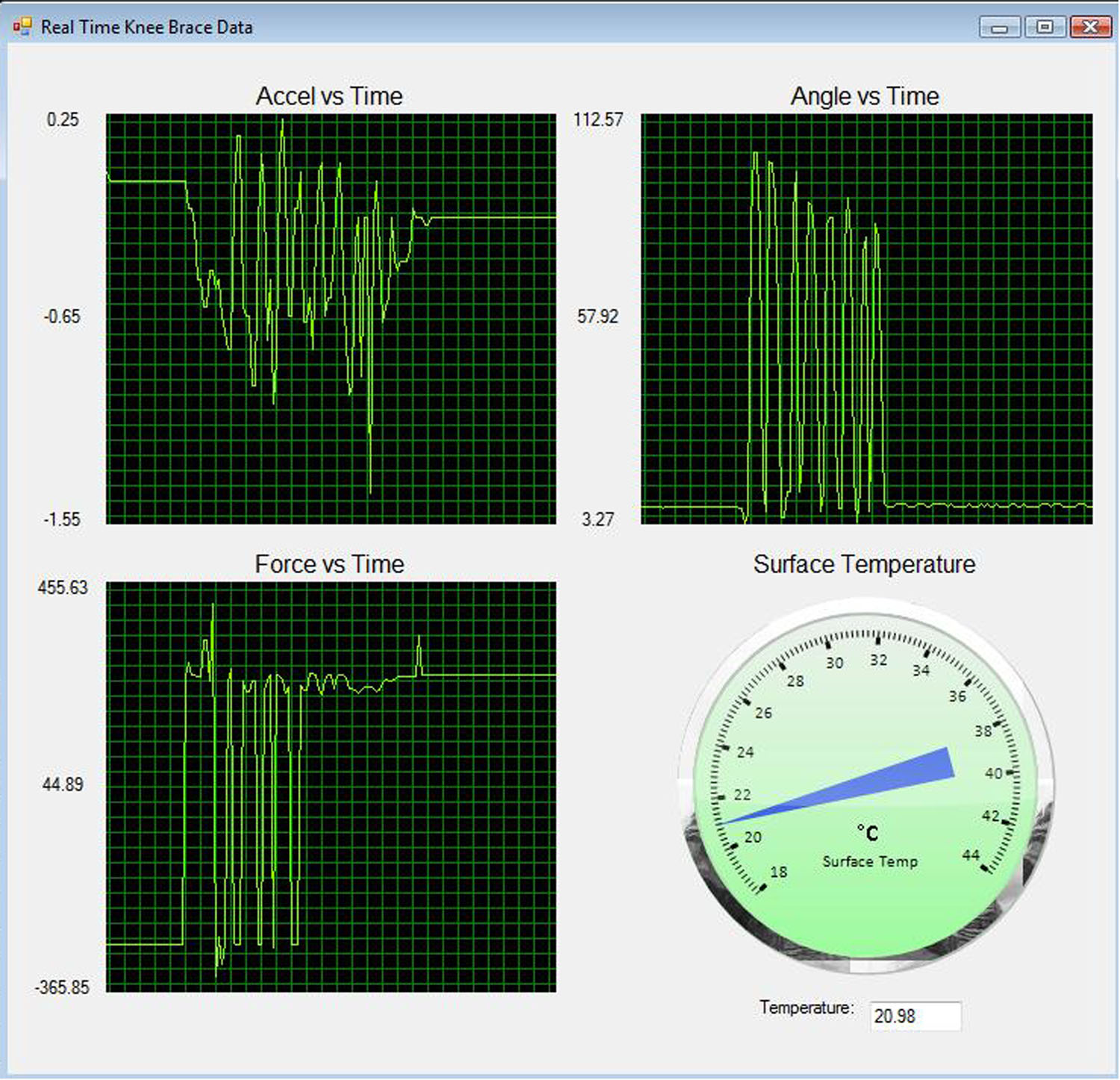Click the Temperature: label below gauge
This screenshot has height=1080, width=1120.
point(806,1008)
